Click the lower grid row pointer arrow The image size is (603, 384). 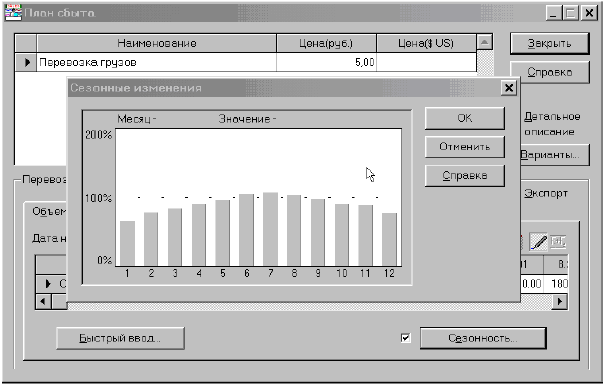48,284
